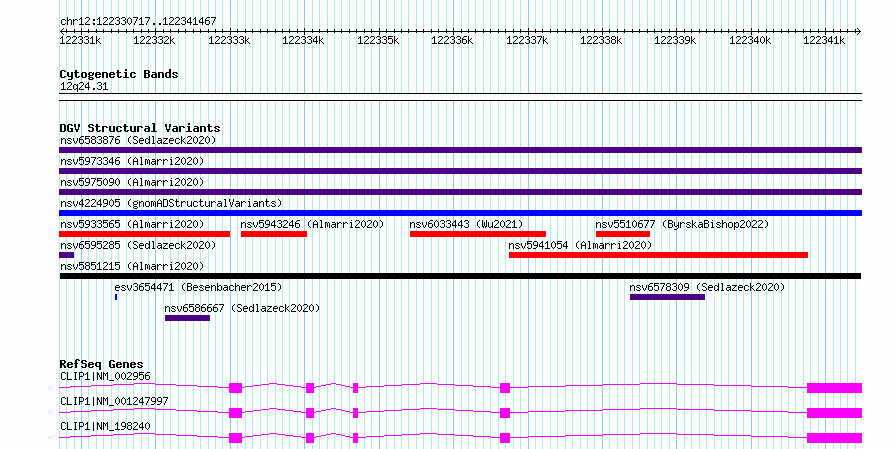This screenshot has height=449, width=890.
Task: Select the nsv5941054 (Almarri2020) label
Action: 580,245
